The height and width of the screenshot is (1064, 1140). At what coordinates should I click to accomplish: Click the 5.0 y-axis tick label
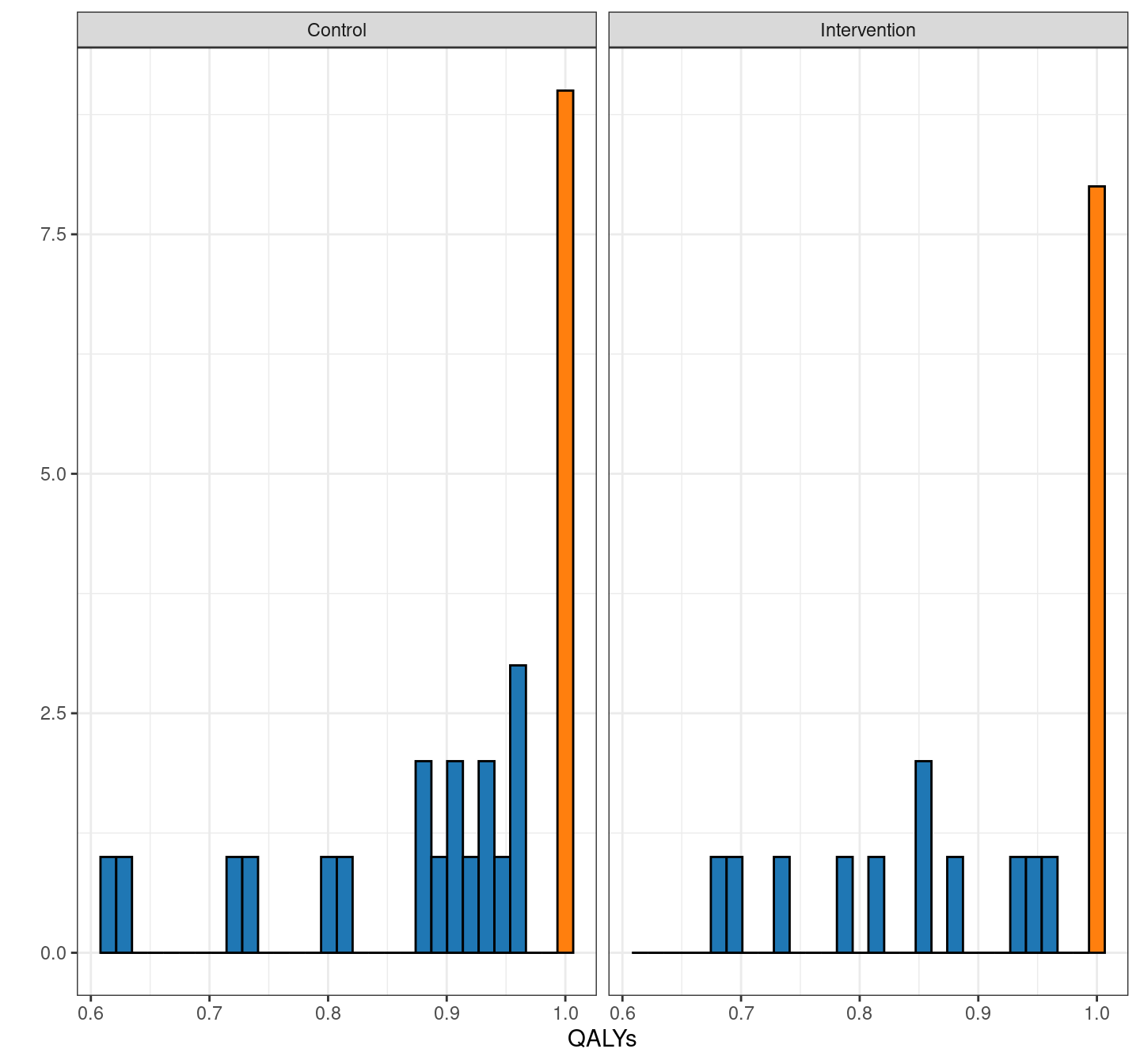click(x=54, y=474)
